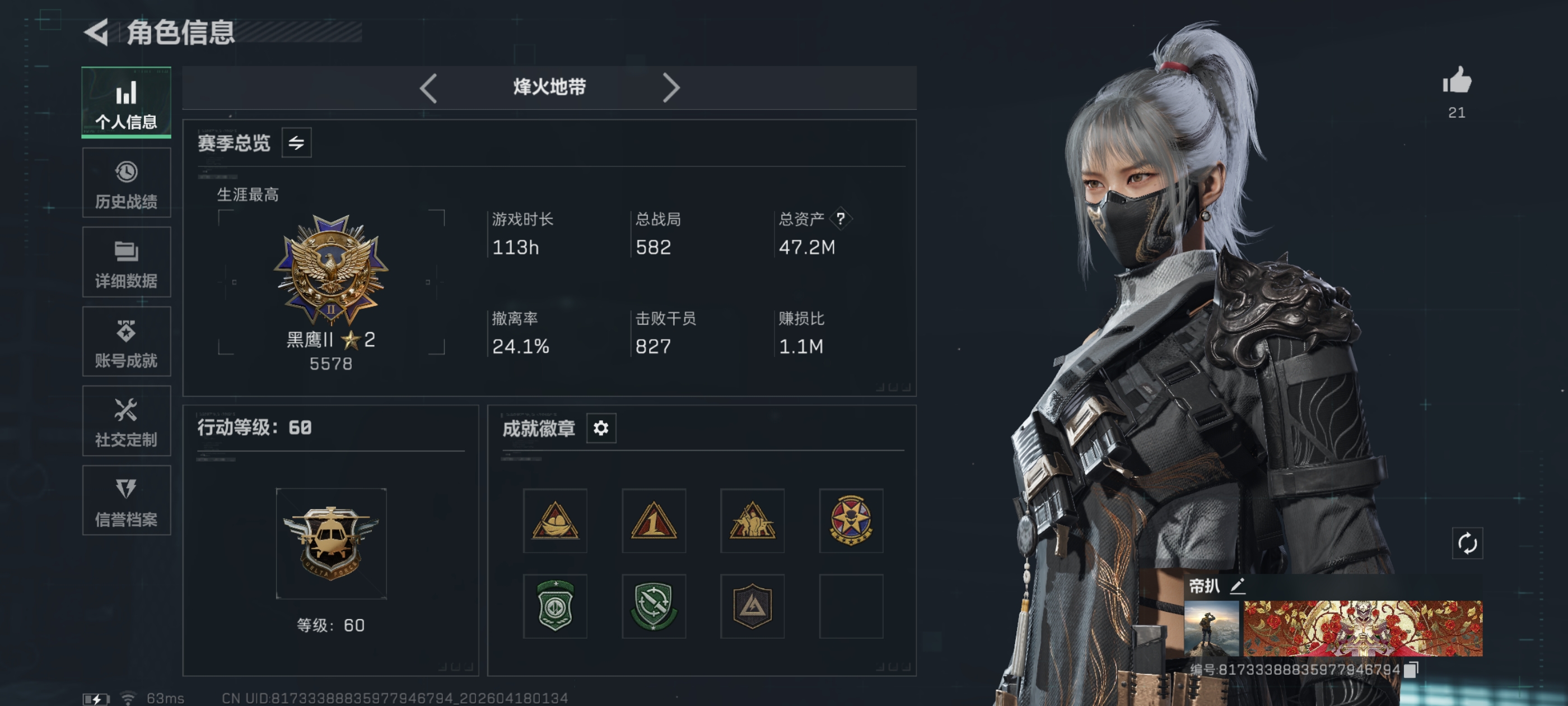This screenshot has width=1568, height=706.
Task: Edit nickname 帝扒 with the pencil icon
Action: coord(1238,586)
